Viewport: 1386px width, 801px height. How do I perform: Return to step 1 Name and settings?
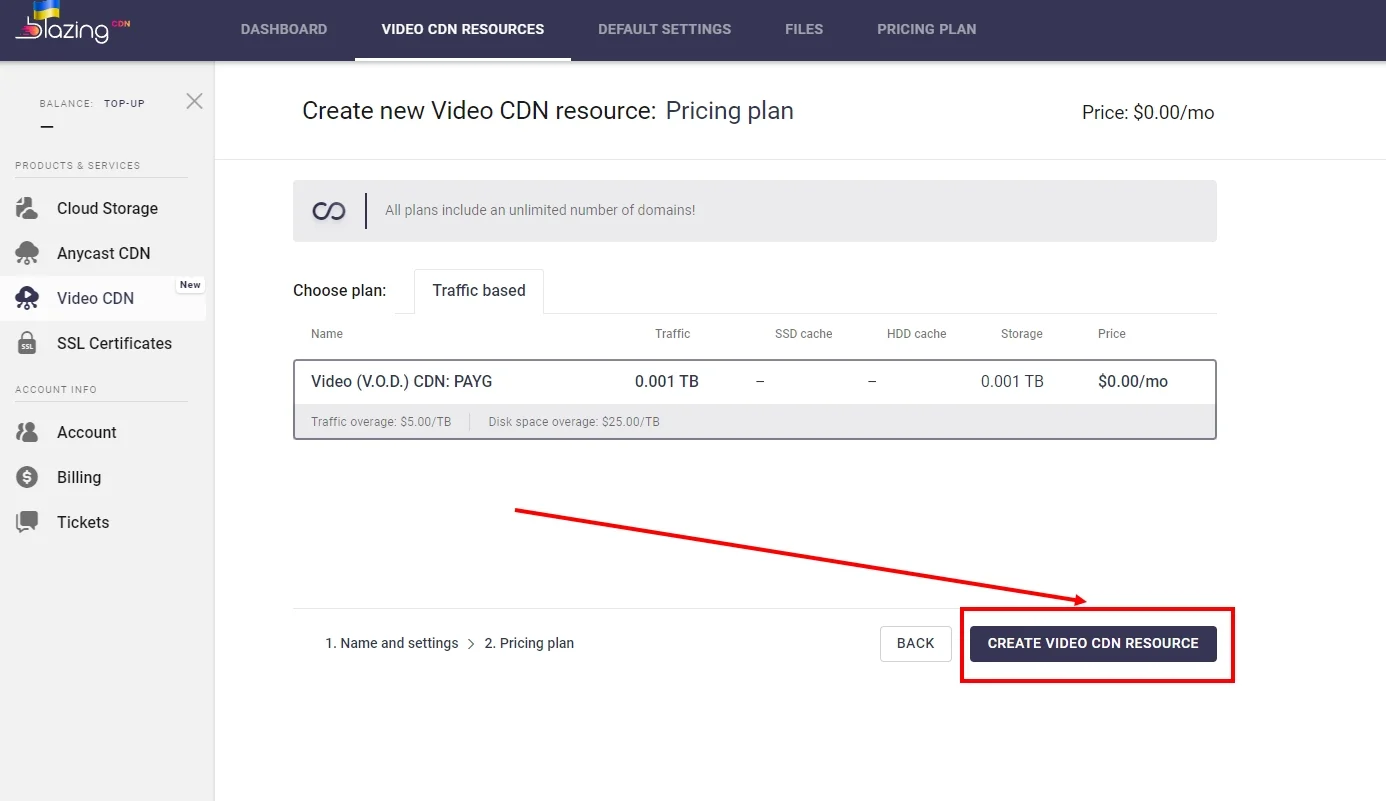coord(391,644)
